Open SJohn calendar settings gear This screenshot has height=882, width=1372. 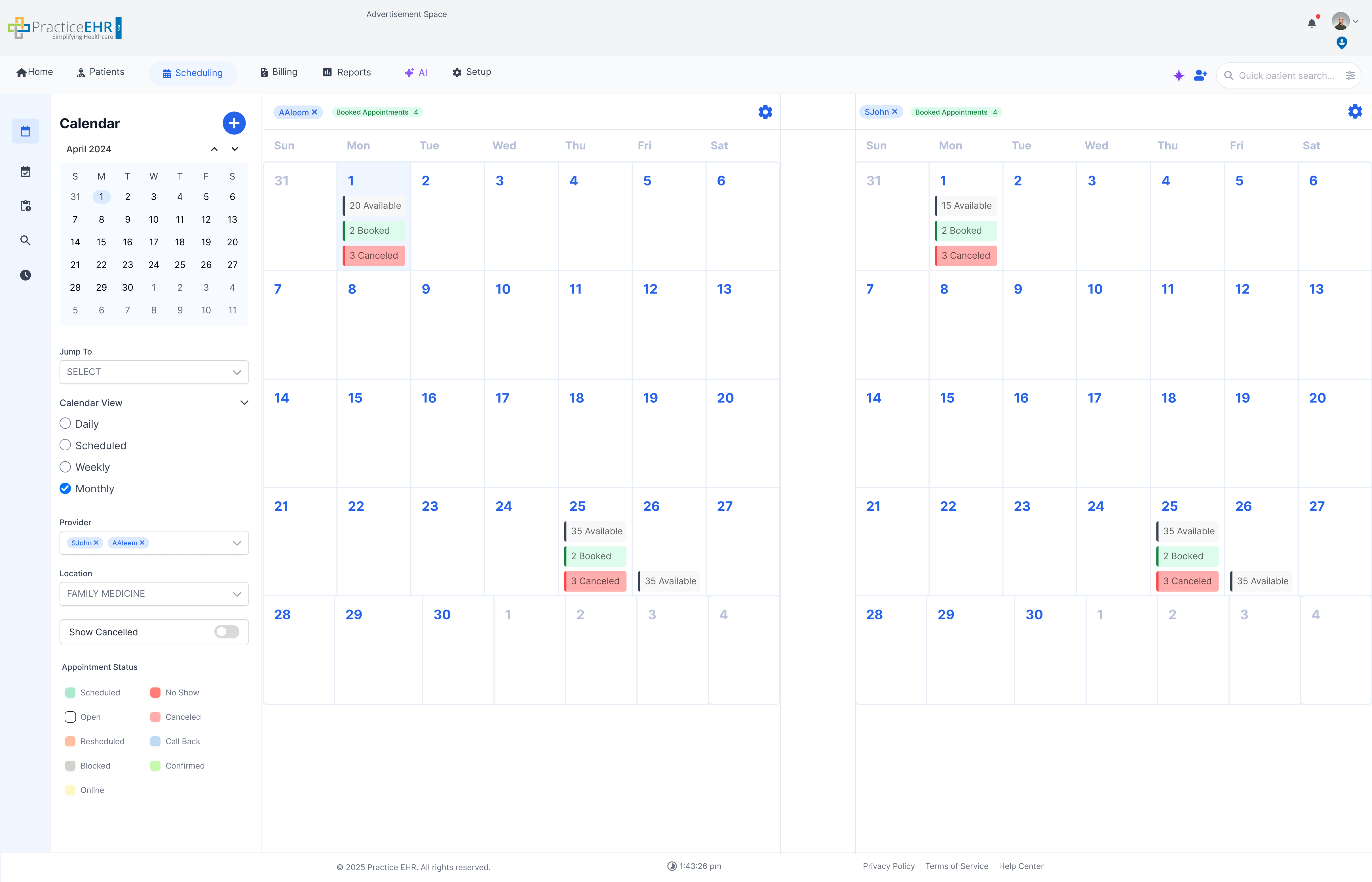point(1355,112)
